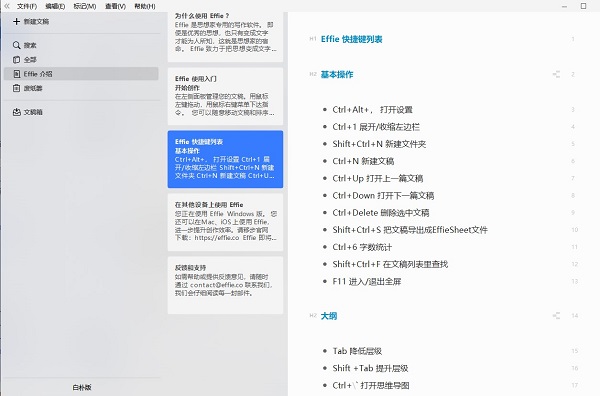
Task: Place cursor on Ctrl+6 字数统计 line
Action: 362,247
